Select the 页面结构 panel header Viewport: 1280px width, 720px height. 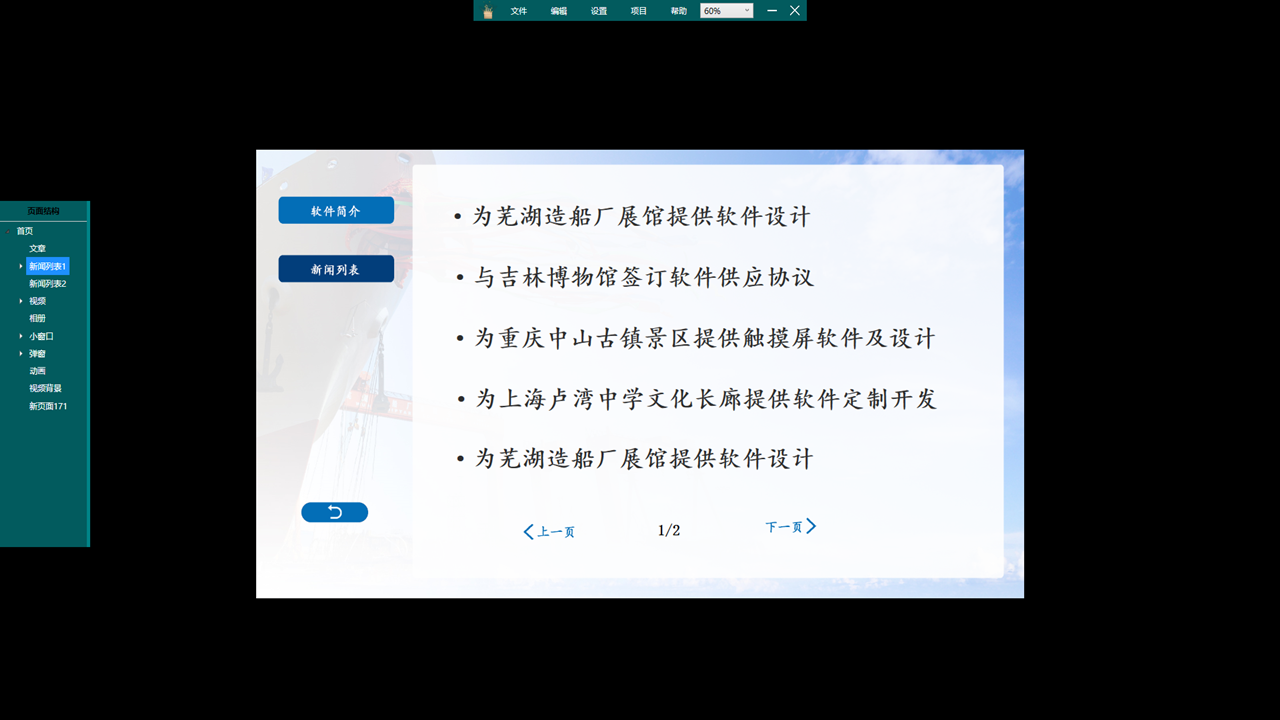pyautogui.click(x=45, y=211)
